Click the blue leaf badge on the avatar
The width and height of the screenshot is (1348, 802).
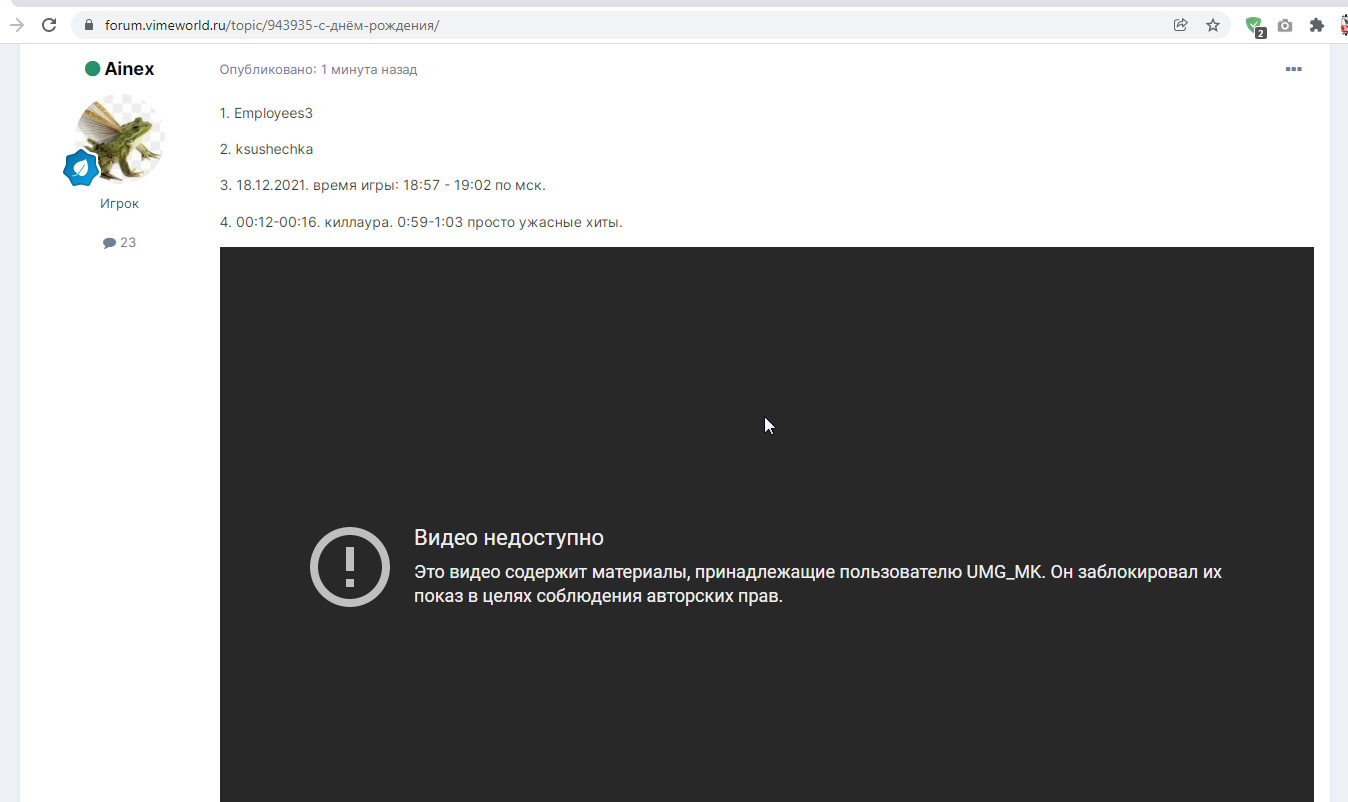81,169
